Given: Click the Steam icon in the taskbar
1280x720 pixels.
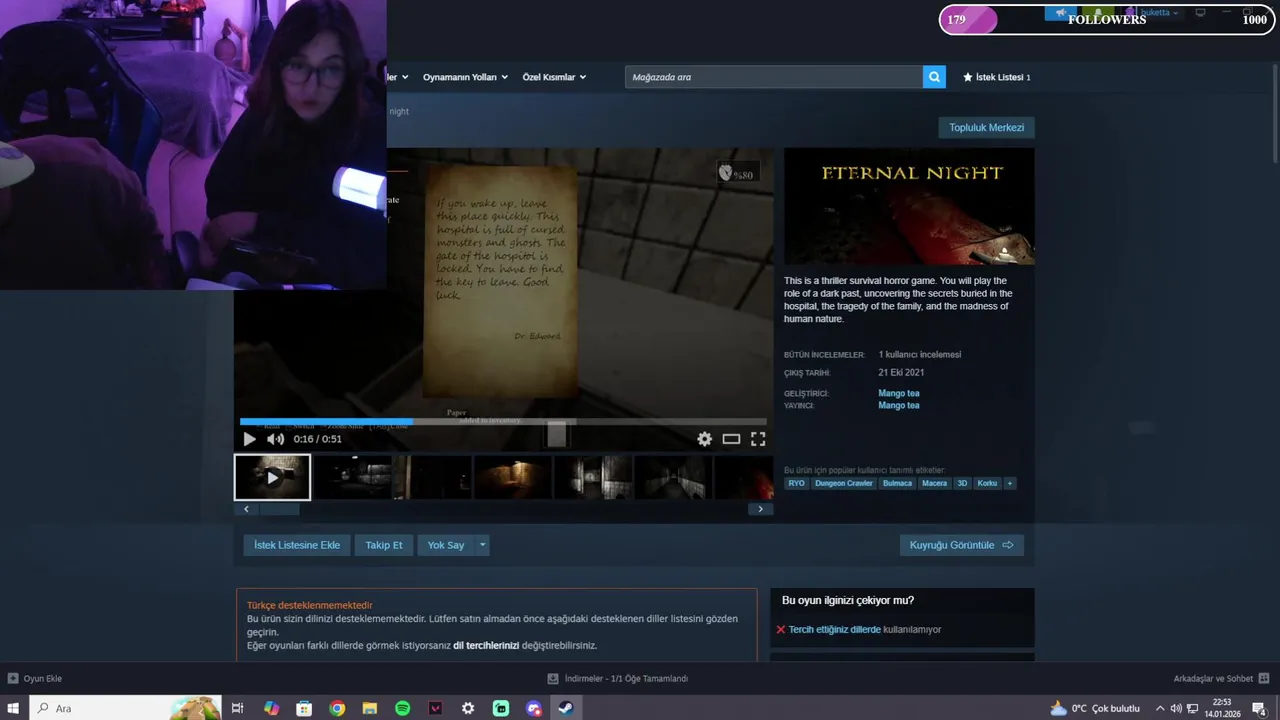Looking at the screenshot, I should point(566,708).
